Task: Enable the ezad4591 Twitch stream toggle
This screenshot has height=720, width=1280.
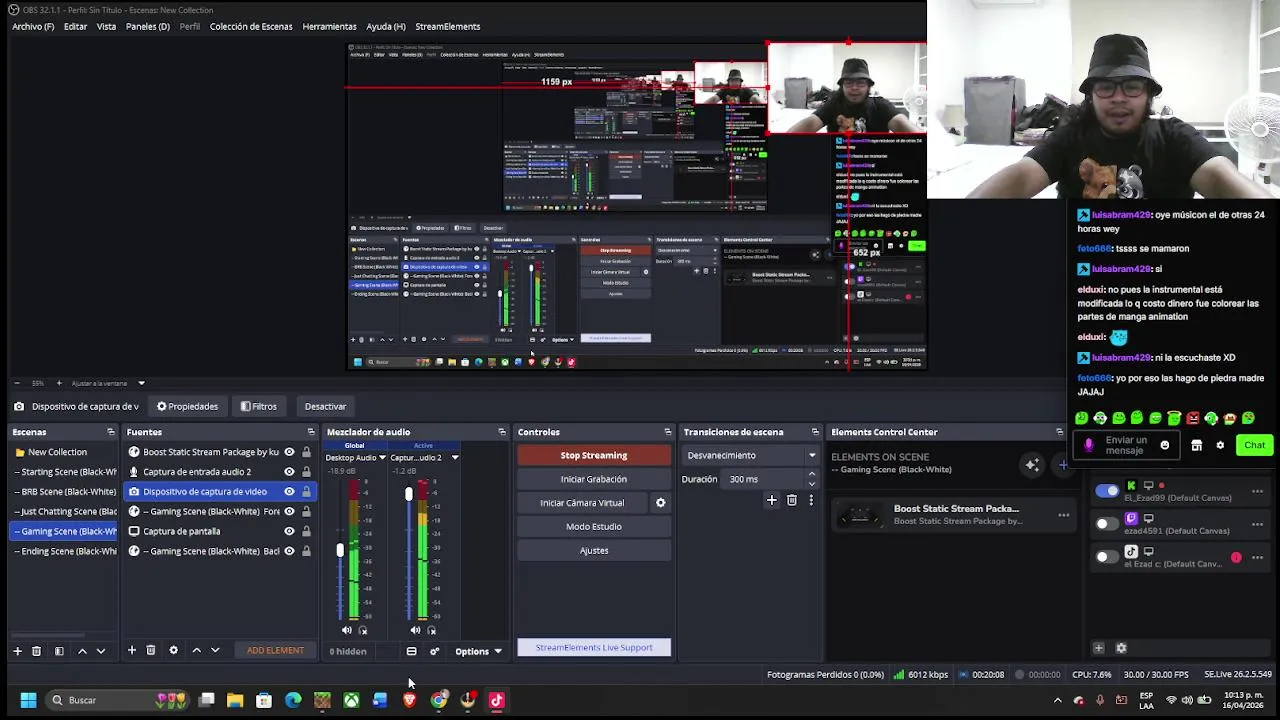Action: (1107, 524)
